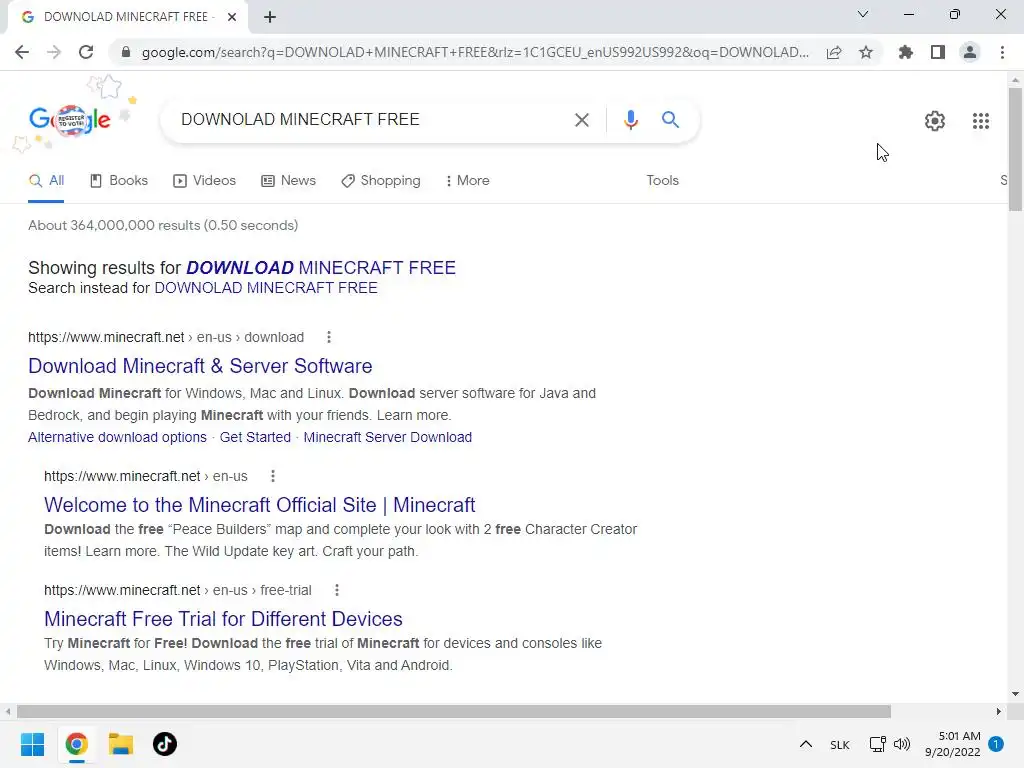Viewport: 1024px width, 768px height.
Task: Start voice search with microphone icon
Action: pos(630,120)
